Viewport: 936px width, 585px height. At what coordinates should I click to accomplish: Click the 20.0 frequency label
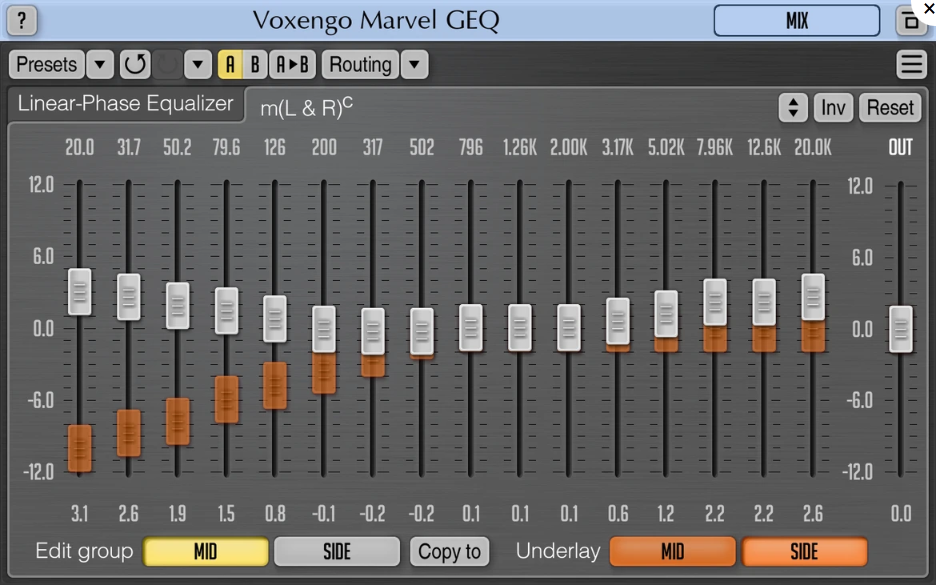pyautogui.click(x=79, y=147)
